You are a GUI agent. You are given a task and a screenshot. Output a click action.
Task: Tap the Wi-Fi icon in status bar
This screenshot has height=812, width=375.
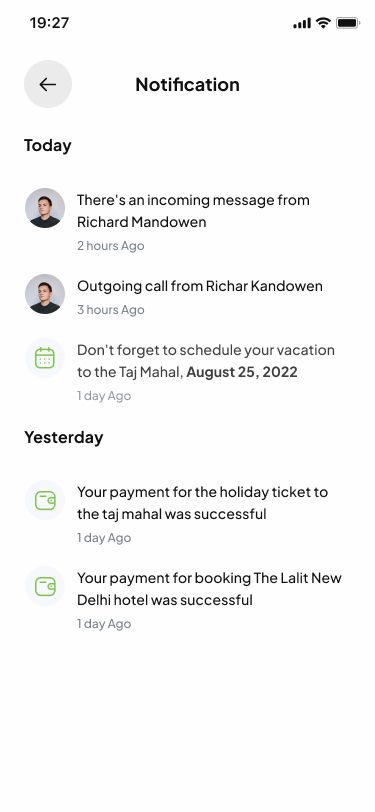click(x=324, y=23)
